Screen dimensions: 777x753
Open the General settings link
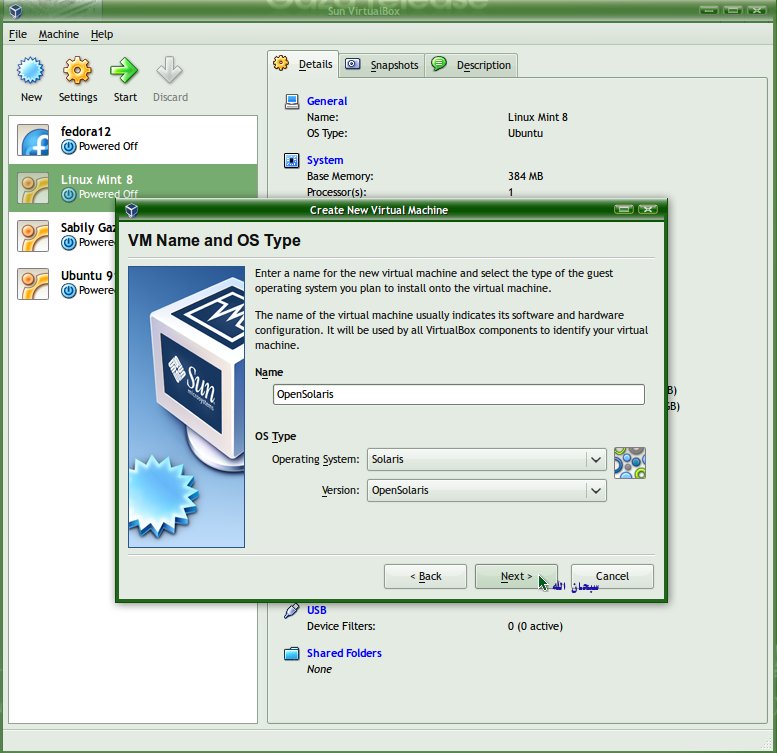327,101
